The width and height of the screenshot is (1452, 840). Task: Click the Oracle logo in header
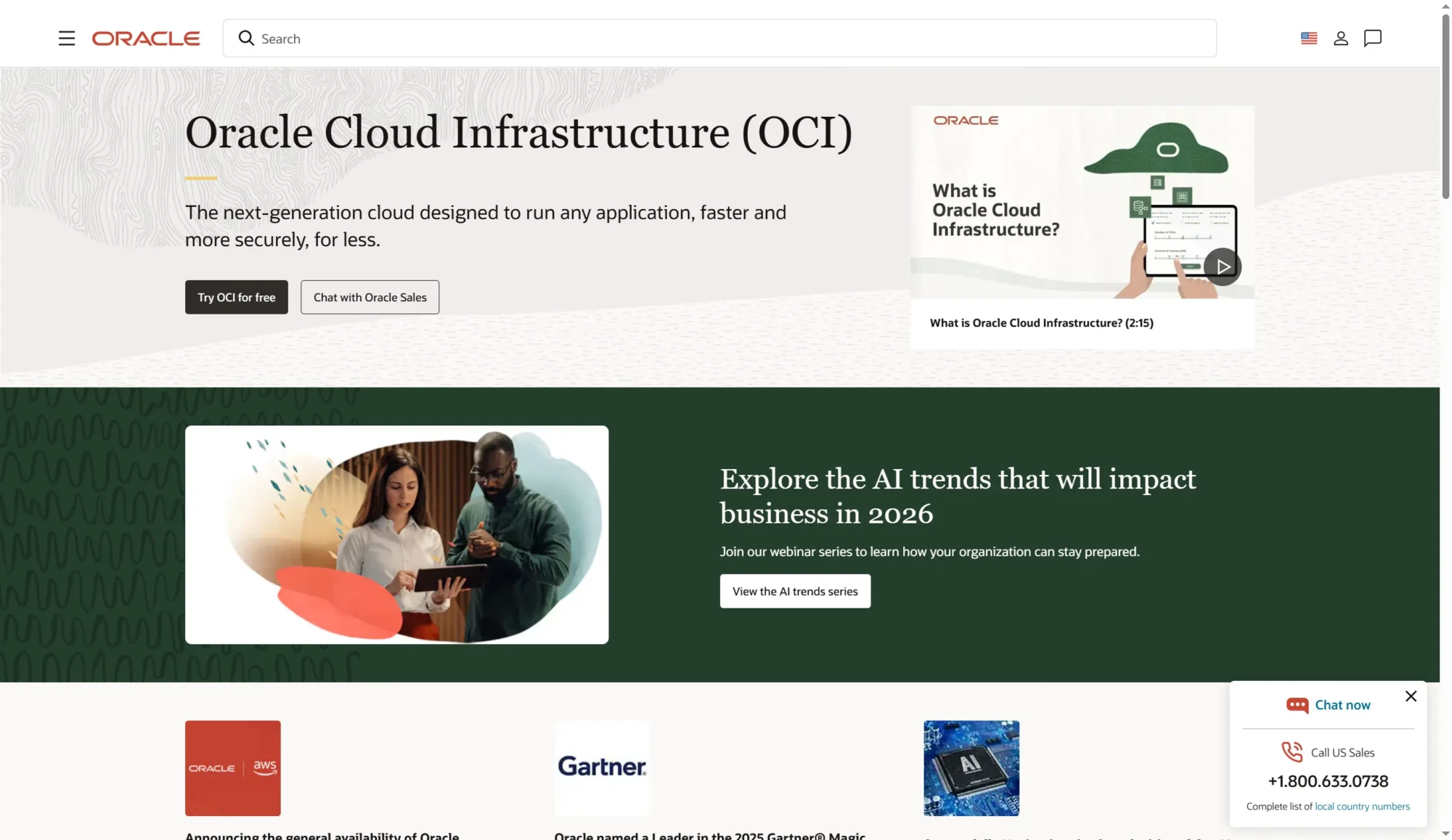[x=146, y=38]
